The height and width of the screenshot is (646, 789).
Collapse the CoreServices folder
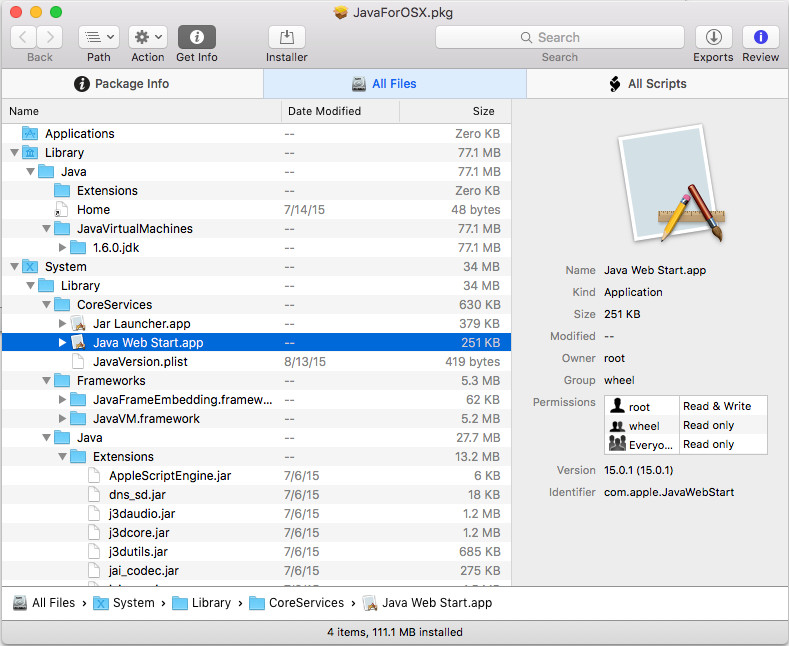coord(46,305)
